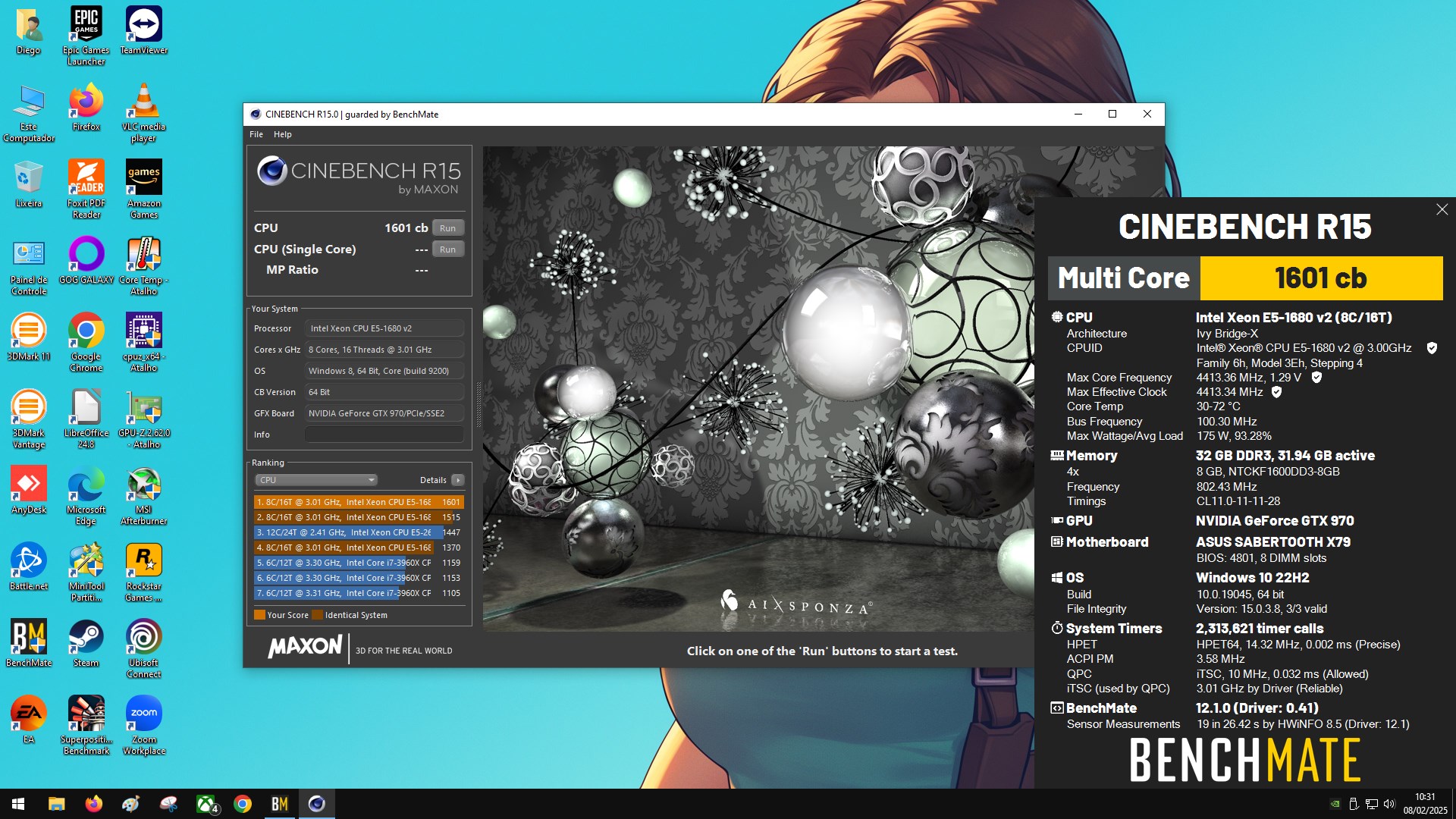Select ranking row 1 scoring 1601
The width and height of the screenshot is (1456, 819).
(358, 502)
